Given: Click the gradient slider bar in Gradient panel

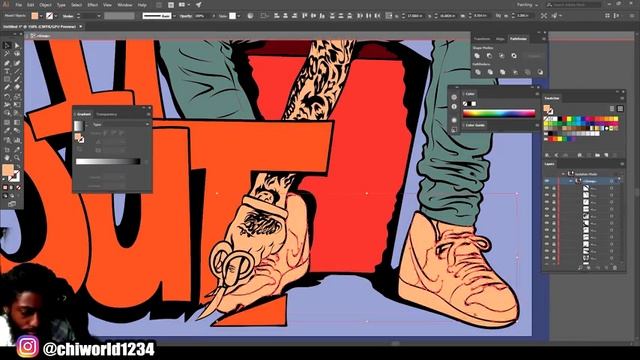Looking at the screenshot, I should click(108, 162).
